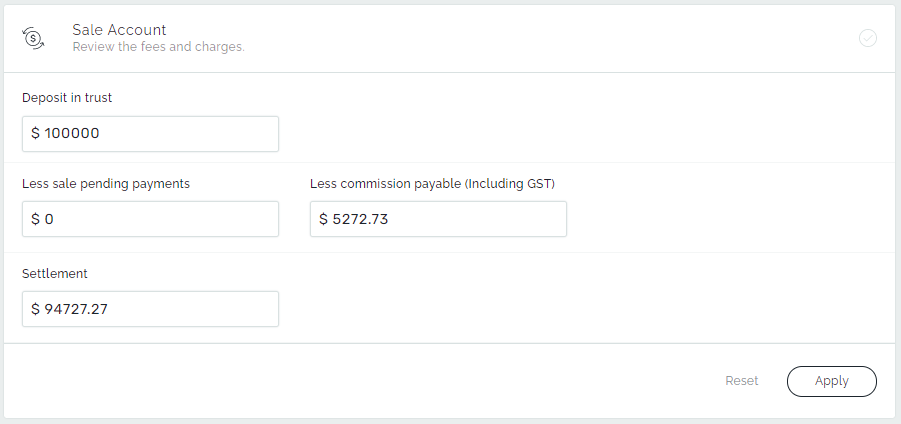Viewport: 901px width, 424px height.
Task: Click the Reset link
Action: pos(742,381)
